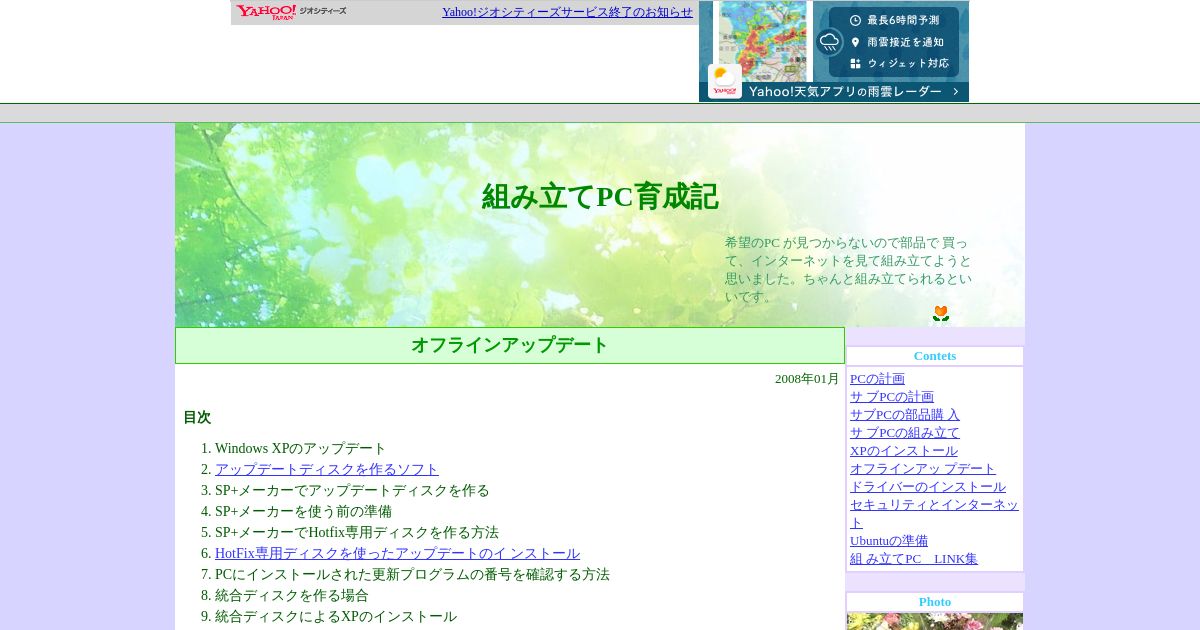This screenshot has width=1200, height=630.
Task: Open the オフラインアップデート sidebar link
Action: [923, 469]
